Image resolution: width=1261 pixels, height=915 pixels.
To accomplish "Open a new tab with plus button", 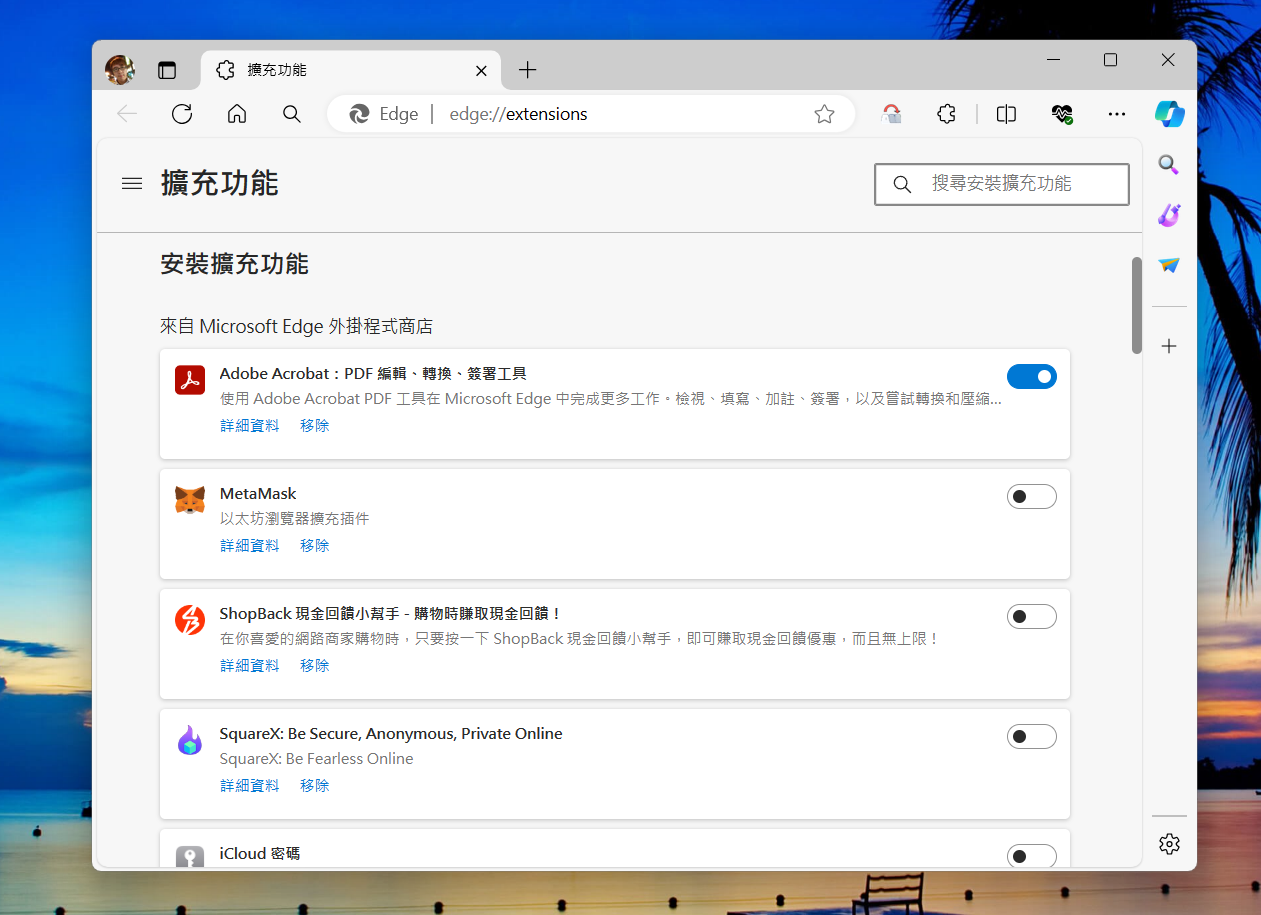I will pos(528,70).
